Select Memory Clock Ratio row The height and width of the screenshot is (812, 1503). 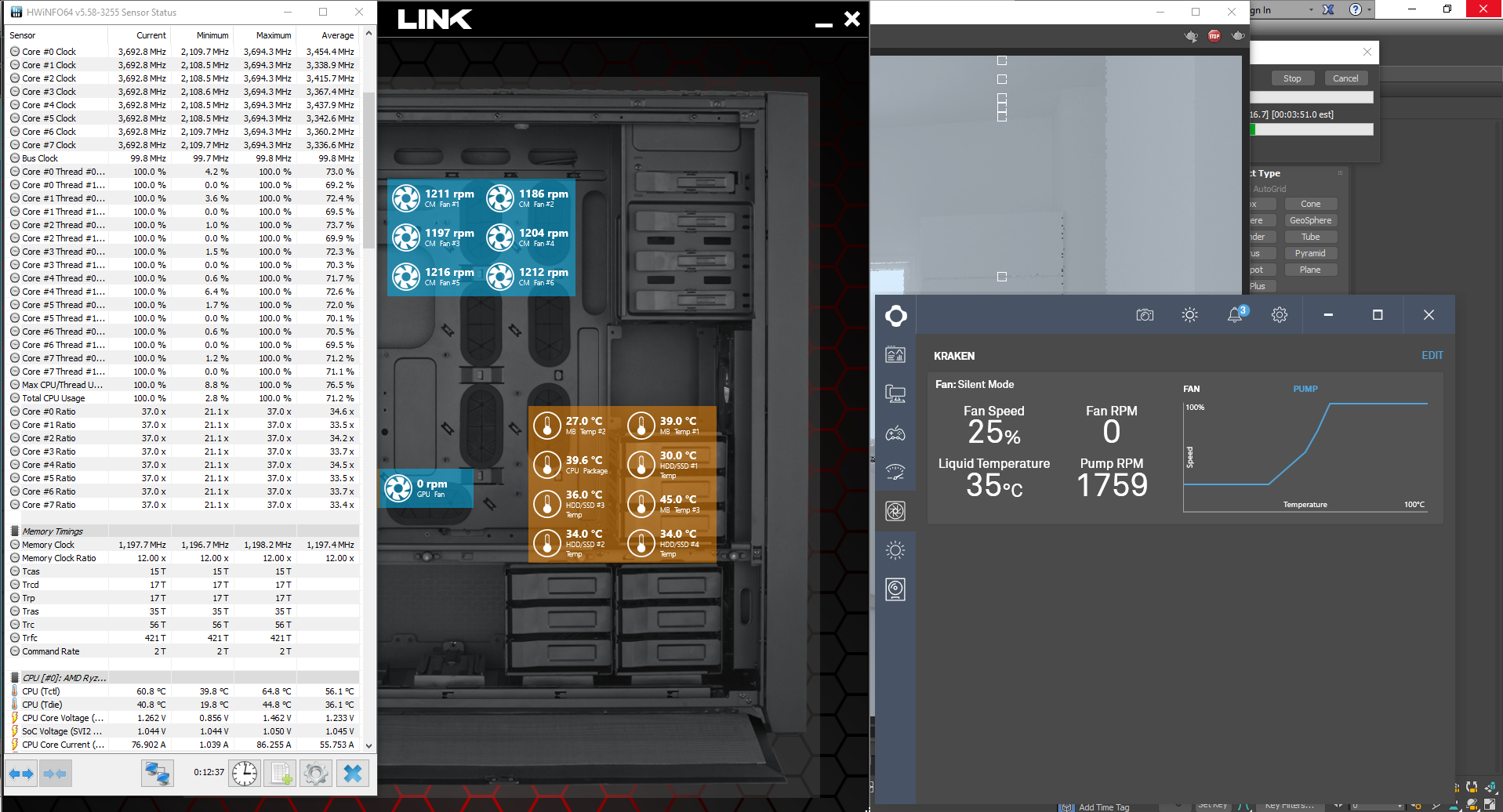point(182,558)
